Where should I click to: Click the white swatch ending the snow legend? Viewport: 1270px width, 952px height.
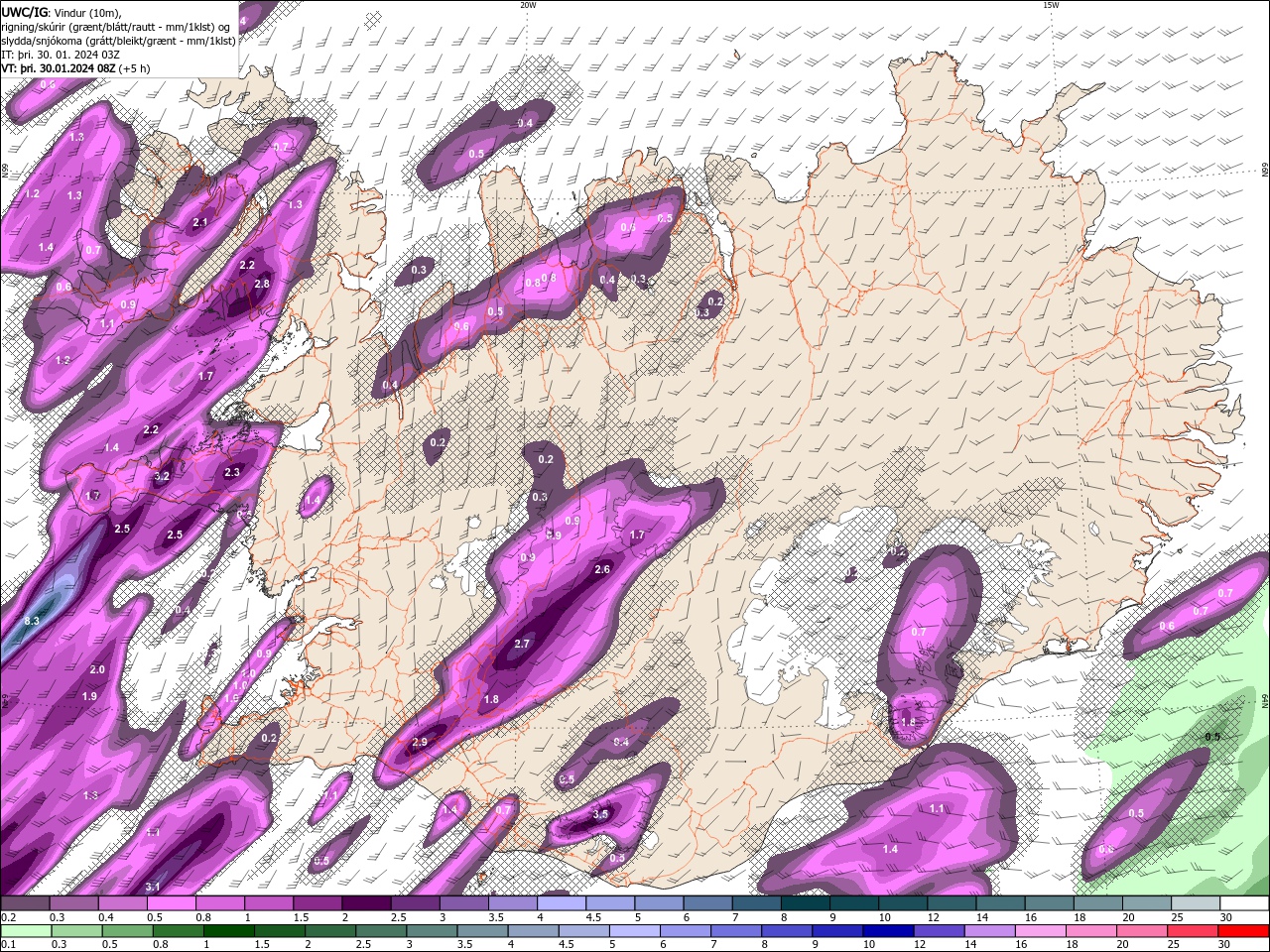tap(1245, 903)
